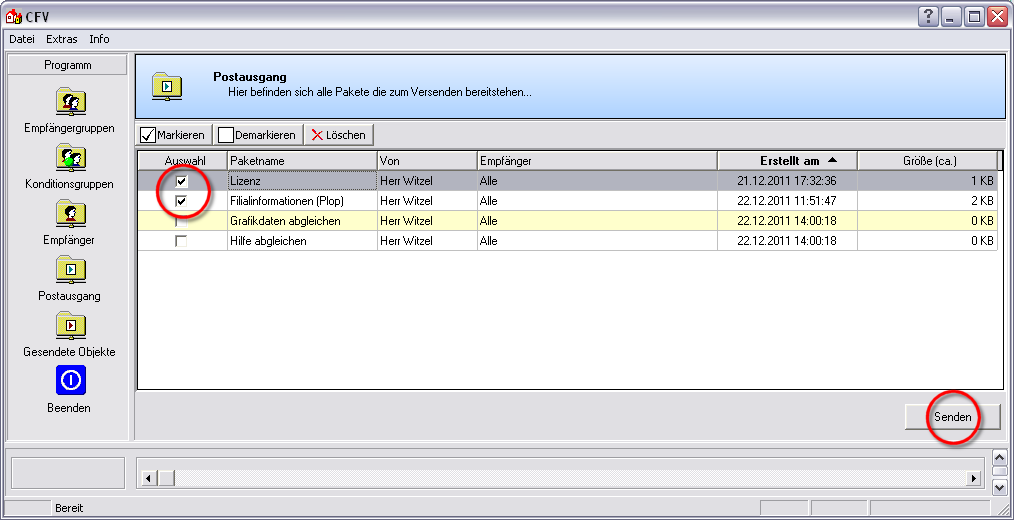Open the Konditionsgruppen icon
Viewport: 1014px width, 520px height.
(70, 158)
